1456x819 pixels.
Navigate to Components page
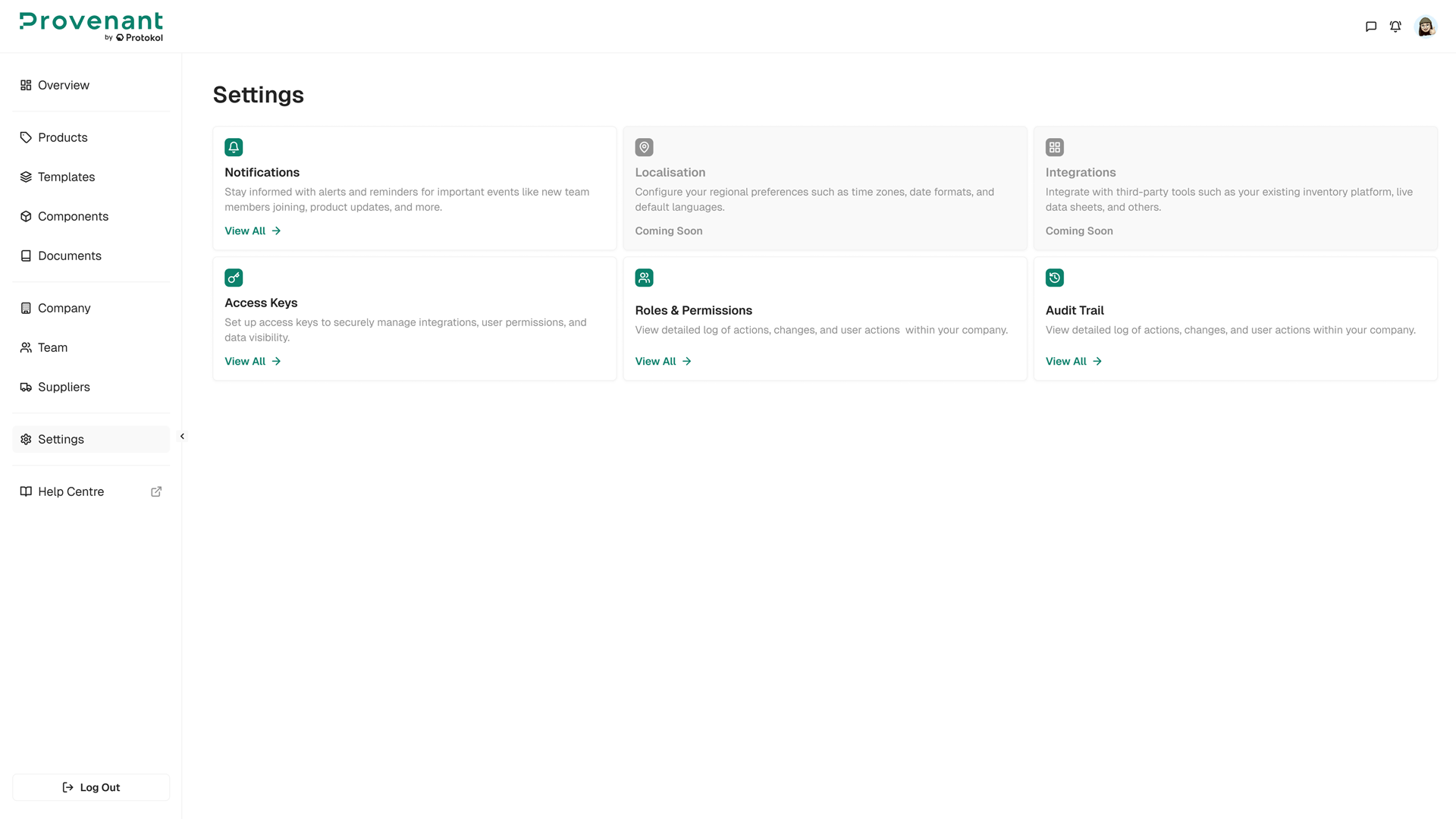[73, 216]
